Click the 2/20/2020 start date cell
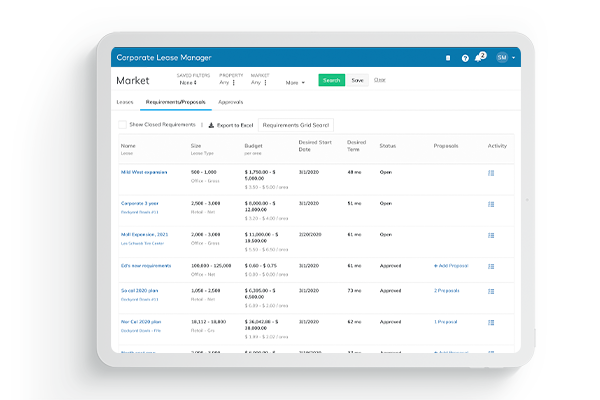The width and height of the screenshot is (600, 400). pos(310,234)
